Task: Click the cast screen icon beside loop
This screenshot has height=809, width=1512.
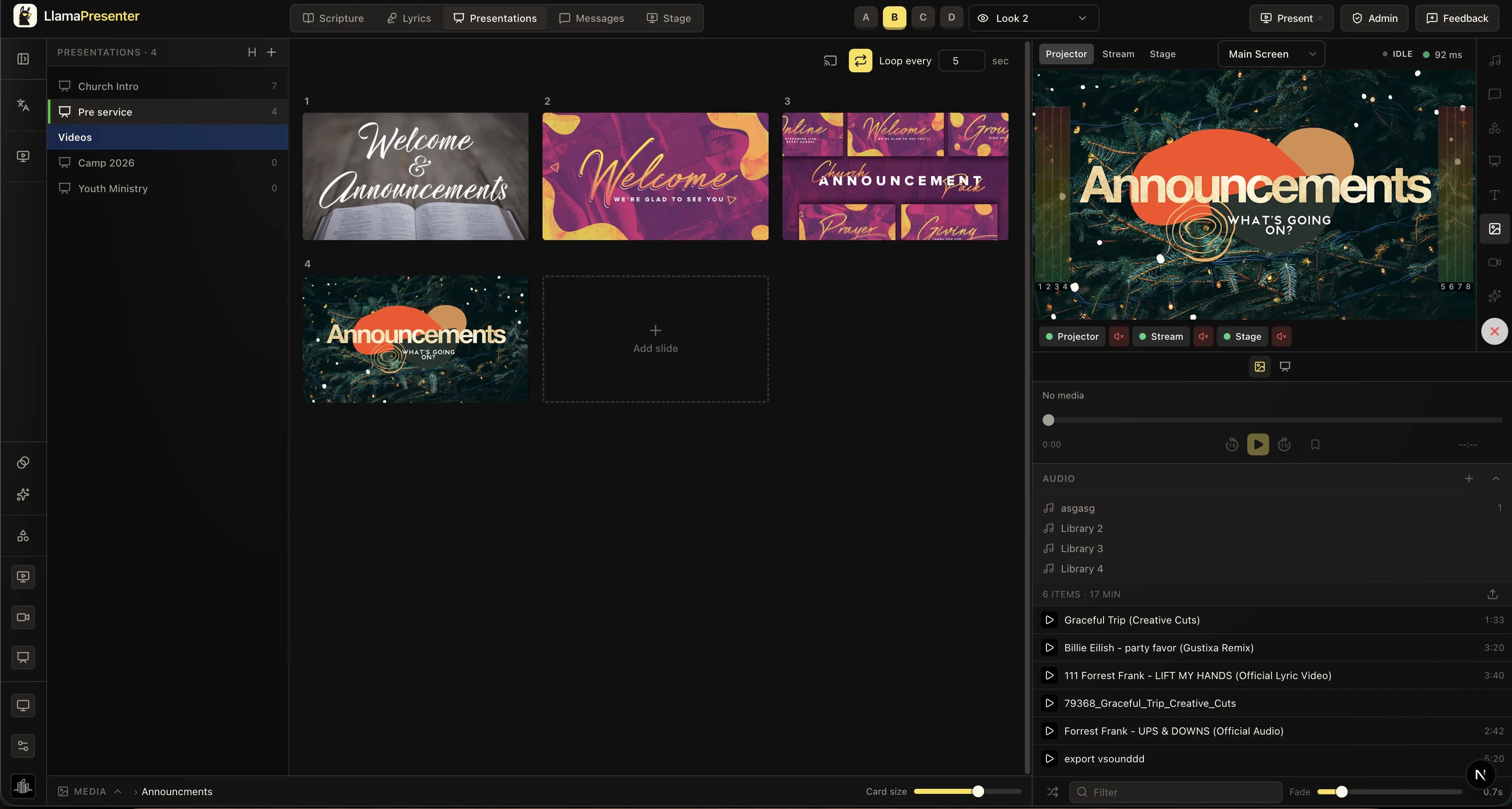Action: (x=830, y=61)
